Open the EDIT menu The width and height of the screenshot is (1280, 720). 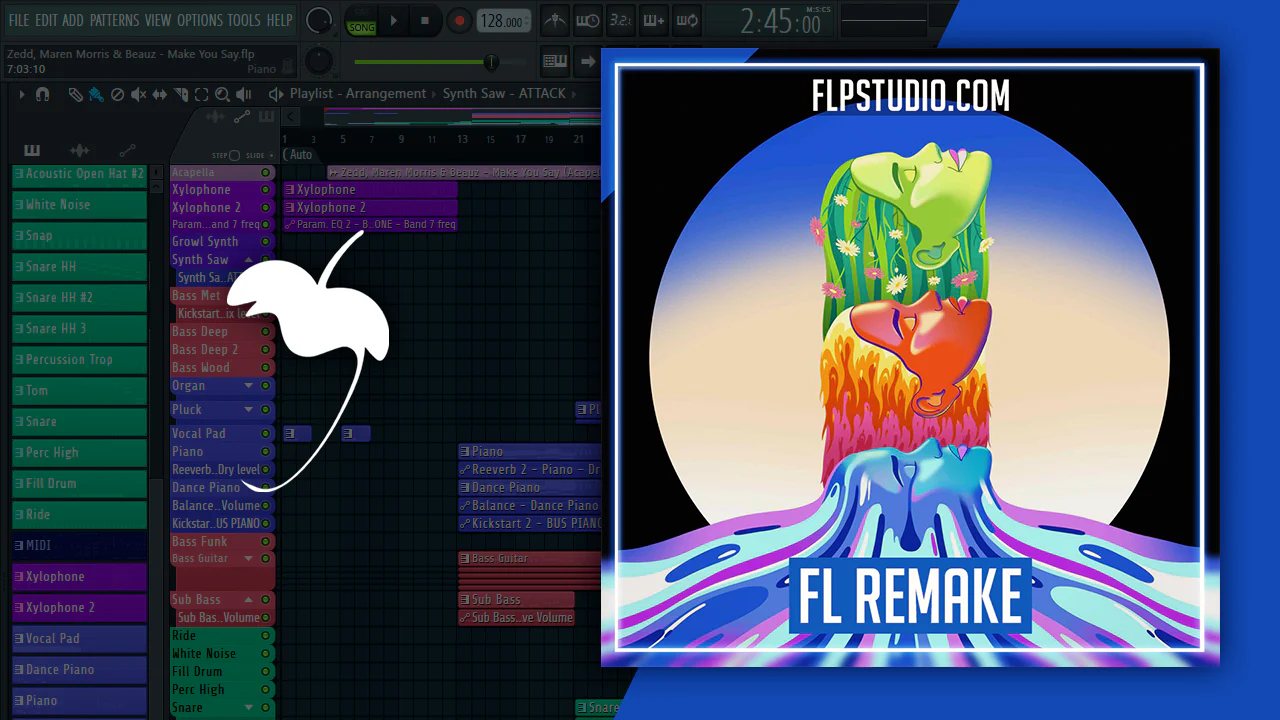coord(46,20)
